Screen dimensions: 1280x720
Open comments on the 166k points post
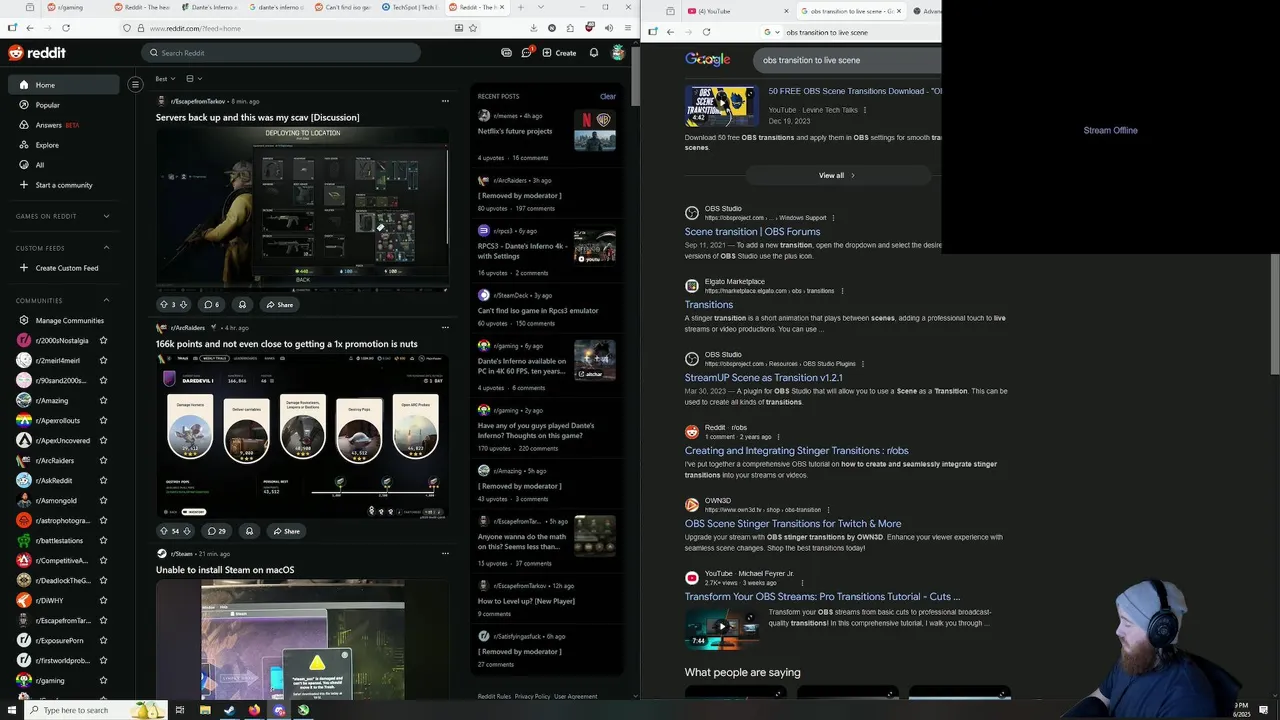tap(216, 531)
